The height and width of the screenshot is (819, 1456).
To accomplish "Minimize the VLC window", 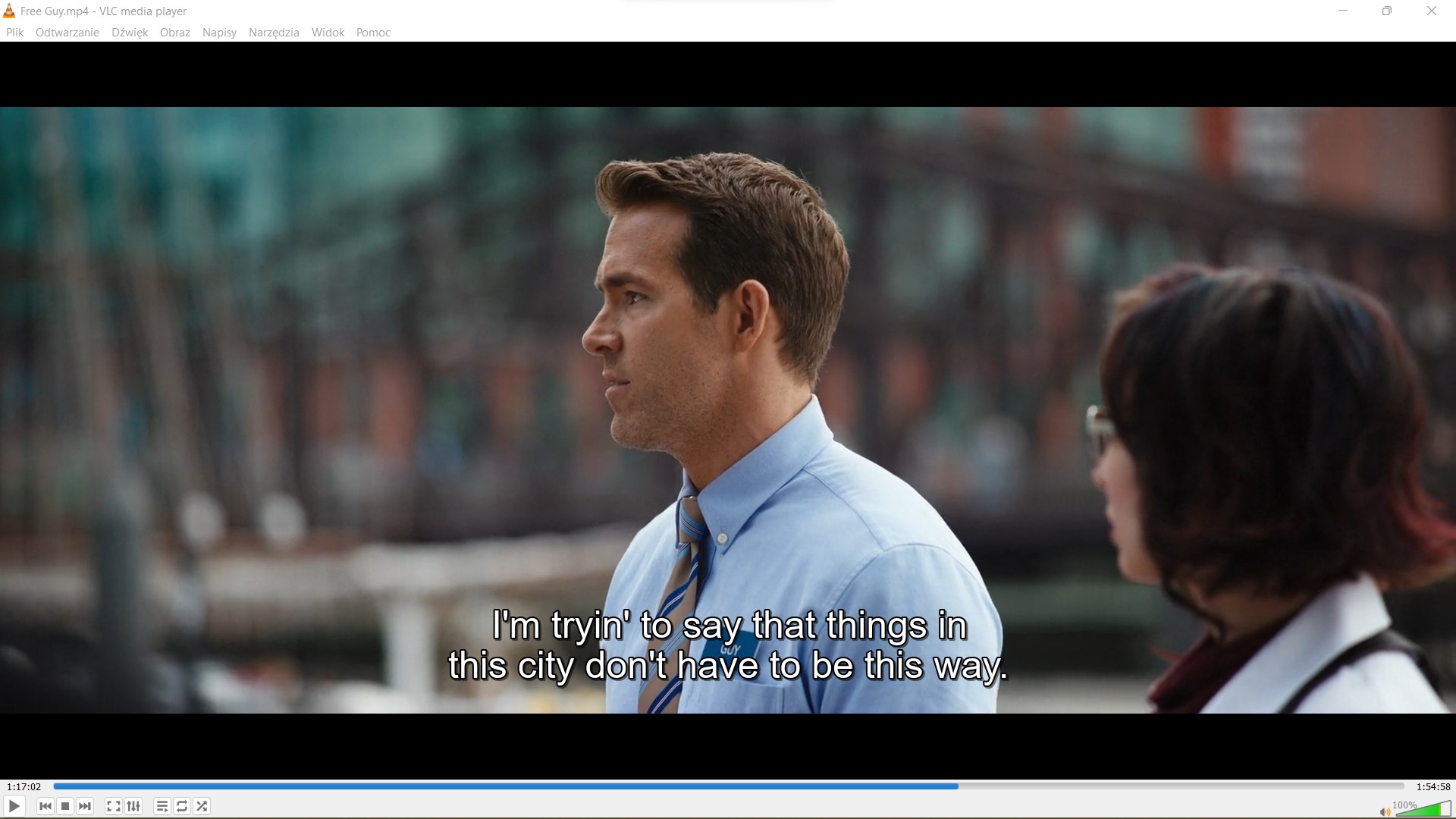I will [1343, 11].
